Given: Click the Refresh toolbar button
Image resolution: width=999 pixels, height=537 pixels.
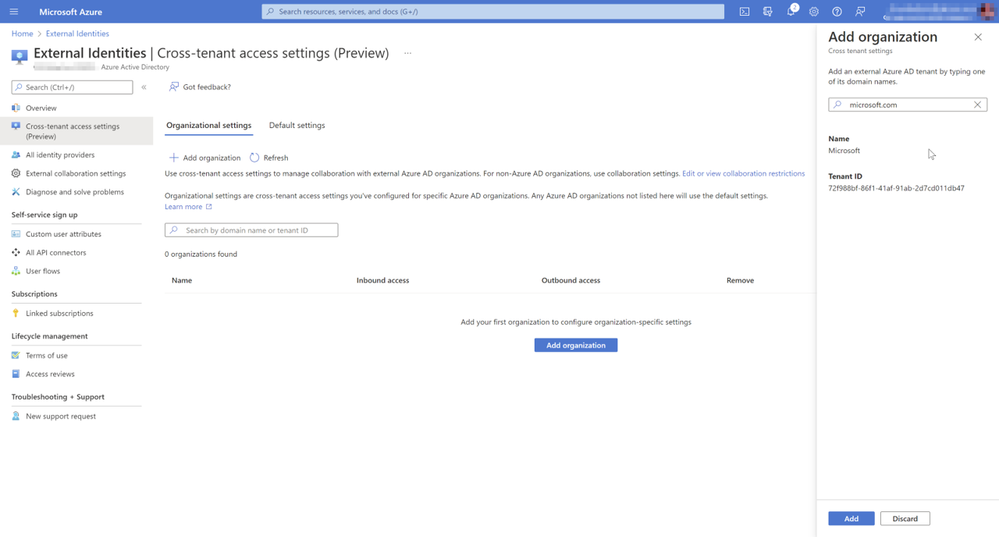Looking at the screenshot, I should (269, 157).
